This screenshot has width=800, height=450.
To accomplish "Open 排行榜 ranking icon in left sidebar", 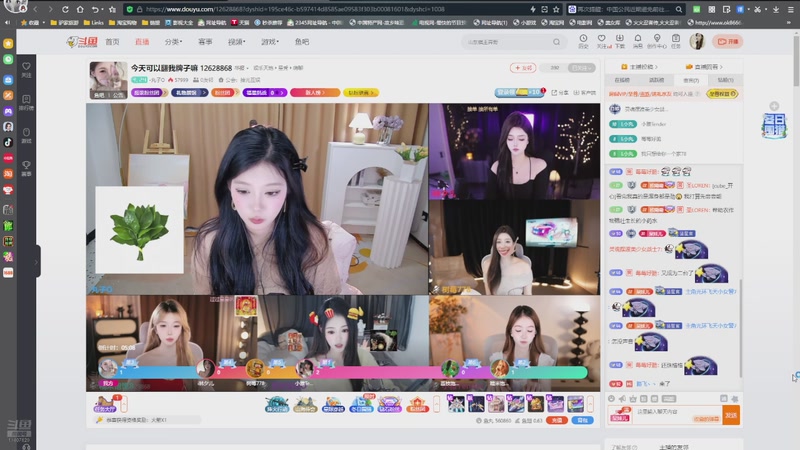I will point(27,102).
